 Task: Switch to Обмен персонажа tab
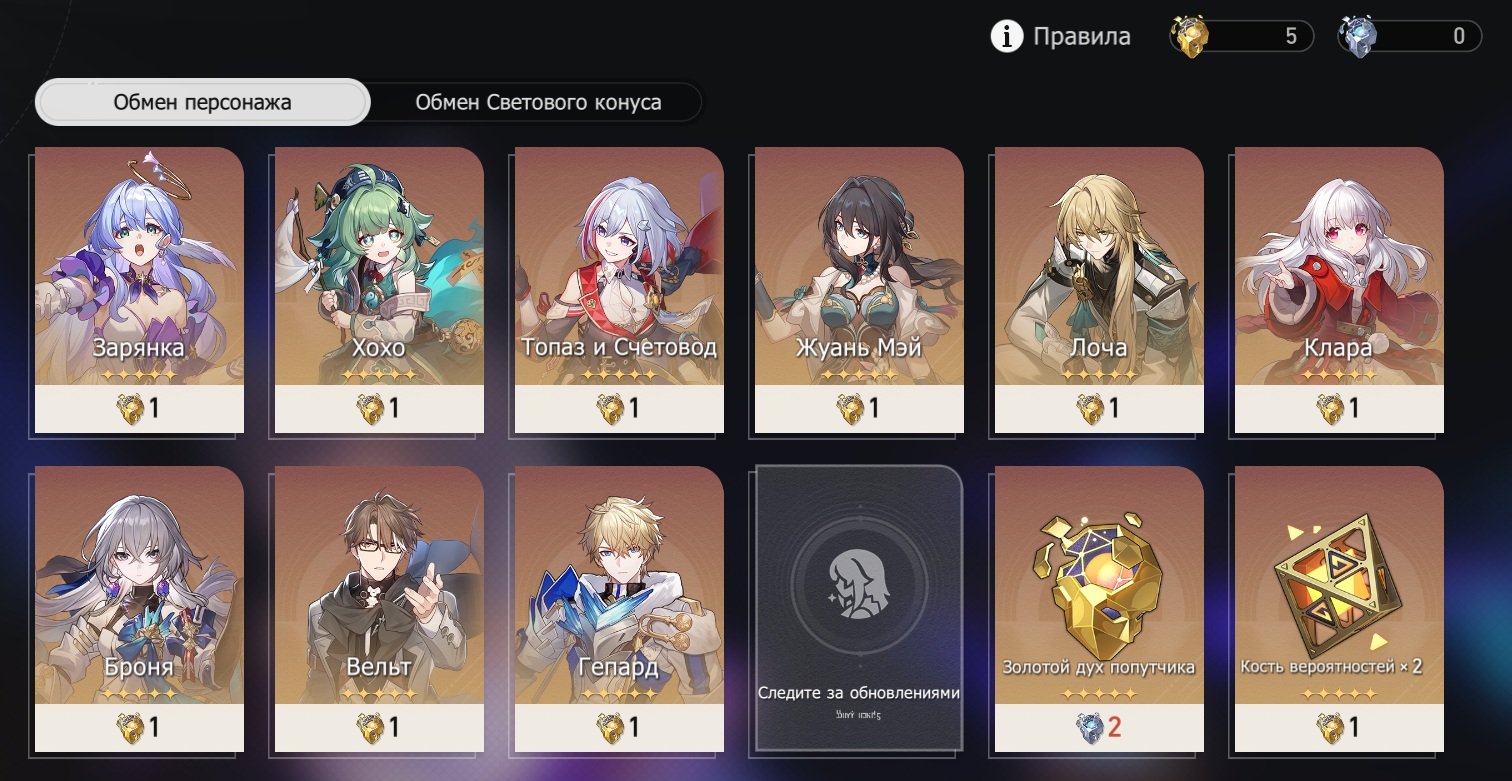click(x=203, y=102)
